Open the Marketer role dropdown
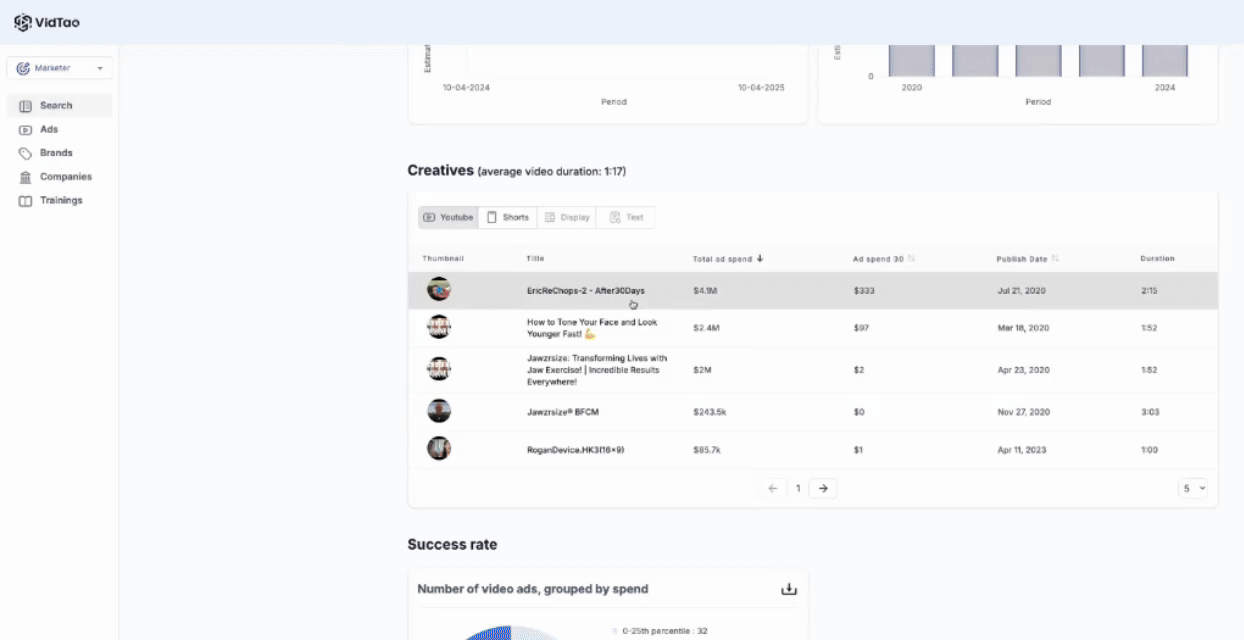The width and height of the screenshot is (1244, 640). [60, 68]
